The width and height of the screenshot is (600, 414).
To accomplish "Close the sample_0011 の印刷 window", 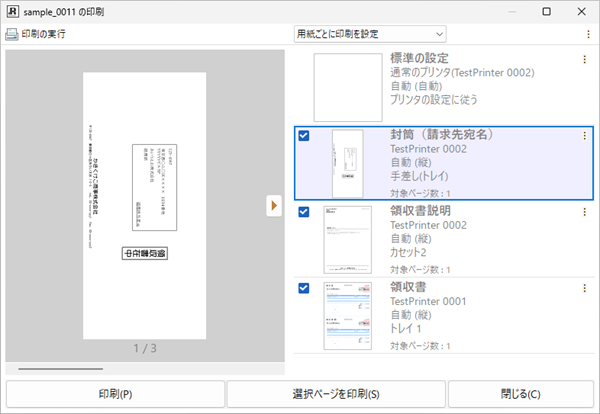I will pos(582,11).
